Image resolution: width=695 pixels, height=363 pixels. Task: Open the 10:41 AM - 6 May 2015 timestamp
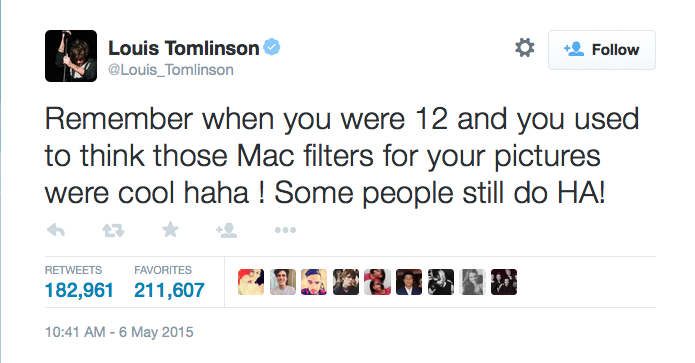click(119, 332)
